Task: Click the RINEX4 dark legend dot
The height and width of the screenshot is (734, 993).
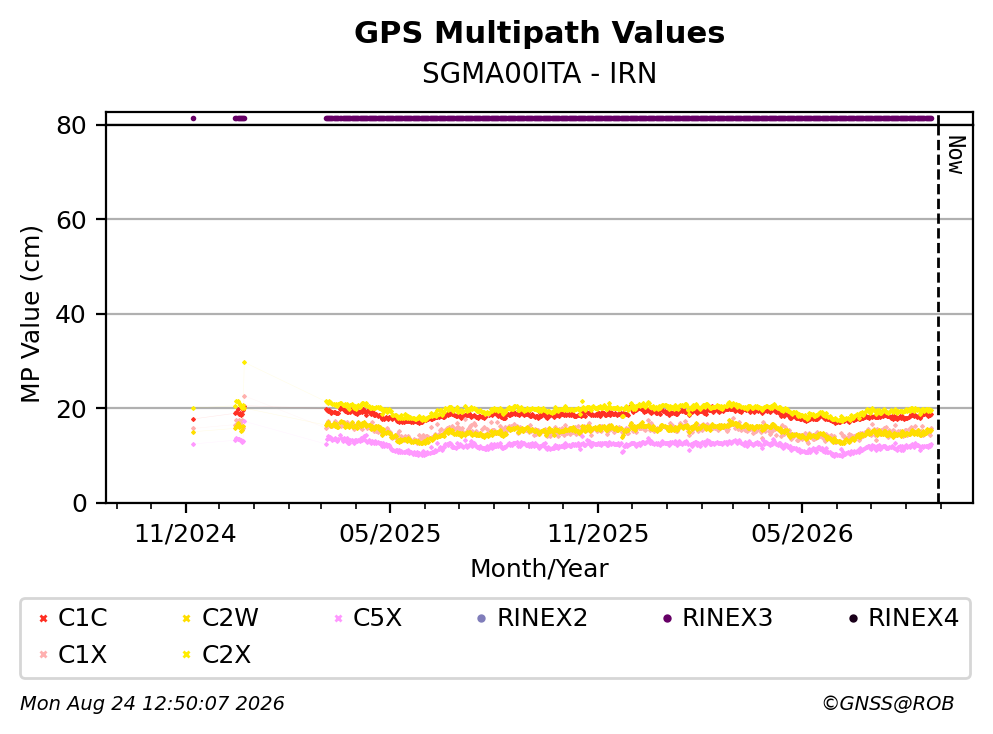Action: pyautogui.click(x=853, y=618)
